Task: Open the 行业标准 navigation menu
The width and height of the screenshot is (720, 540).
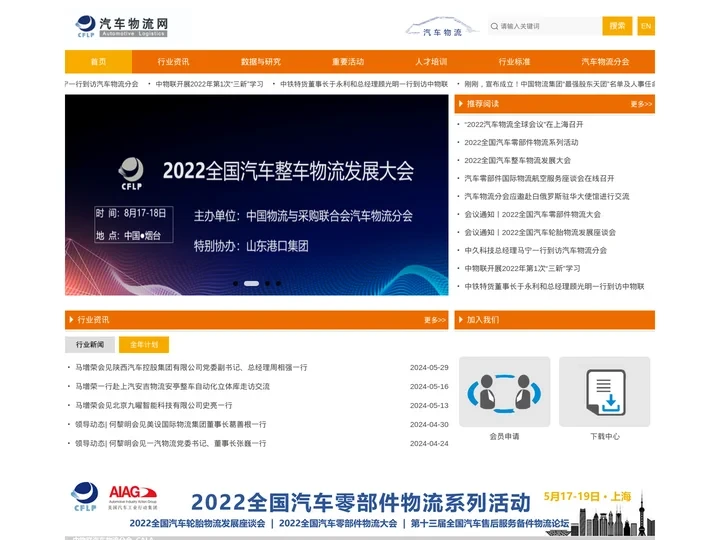Action: (514, 62)
